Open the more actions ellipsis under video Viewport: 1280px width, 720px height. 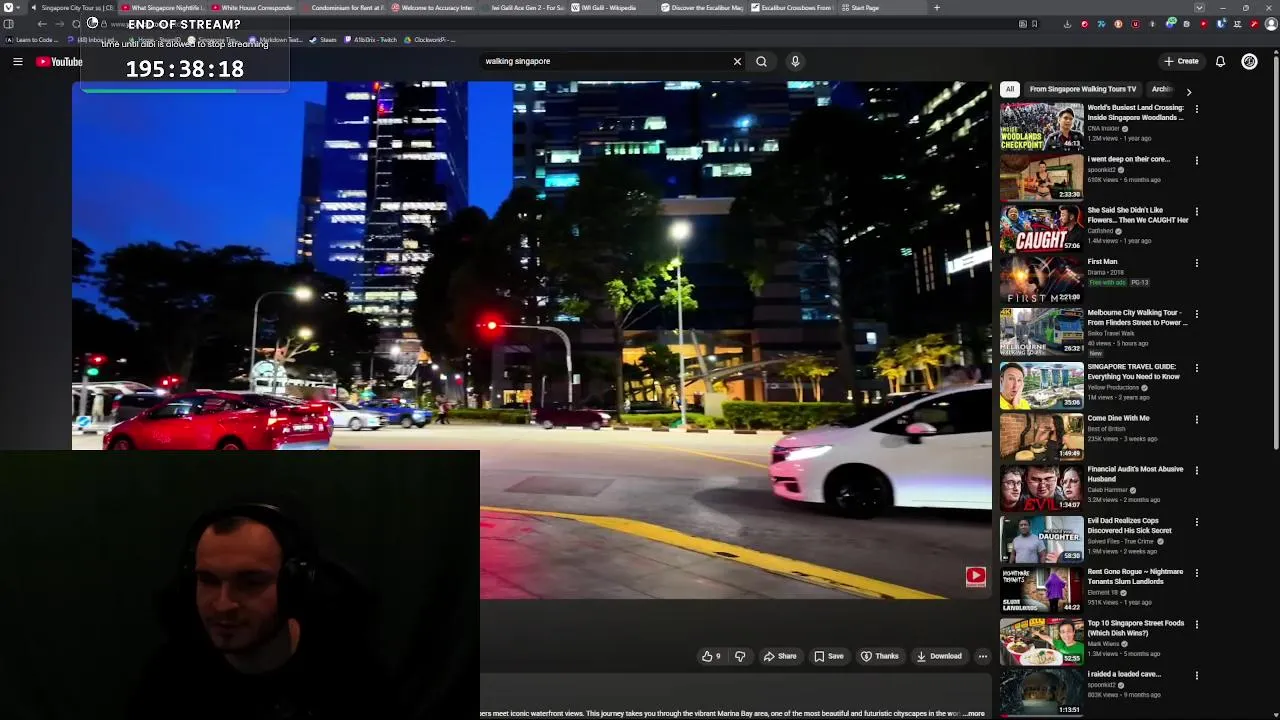[983, 656]
